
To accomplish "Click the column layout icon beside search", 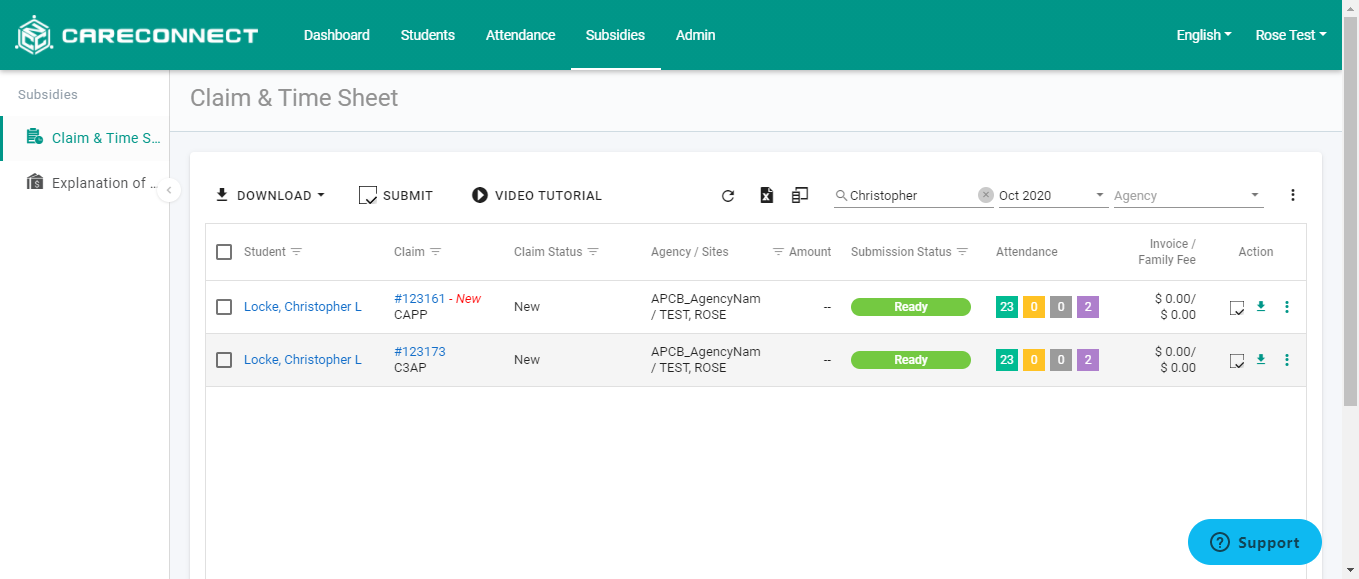I will [x=800, y=196].
